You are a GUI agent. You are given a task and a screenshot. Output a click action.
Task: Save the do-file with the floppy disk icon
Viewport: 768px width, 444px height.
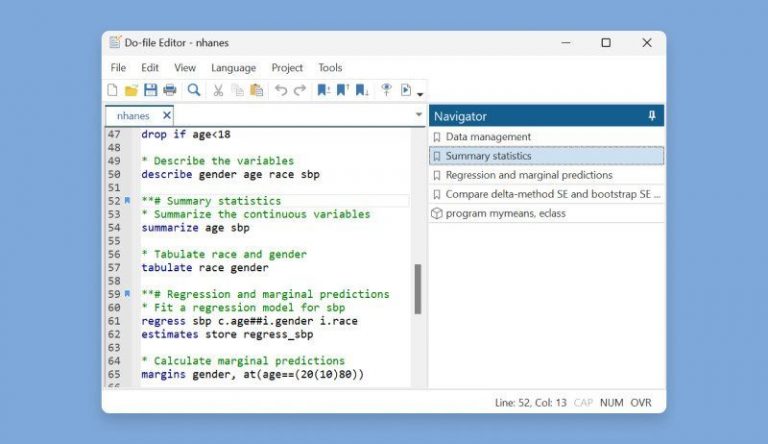(x=150, y=90)
